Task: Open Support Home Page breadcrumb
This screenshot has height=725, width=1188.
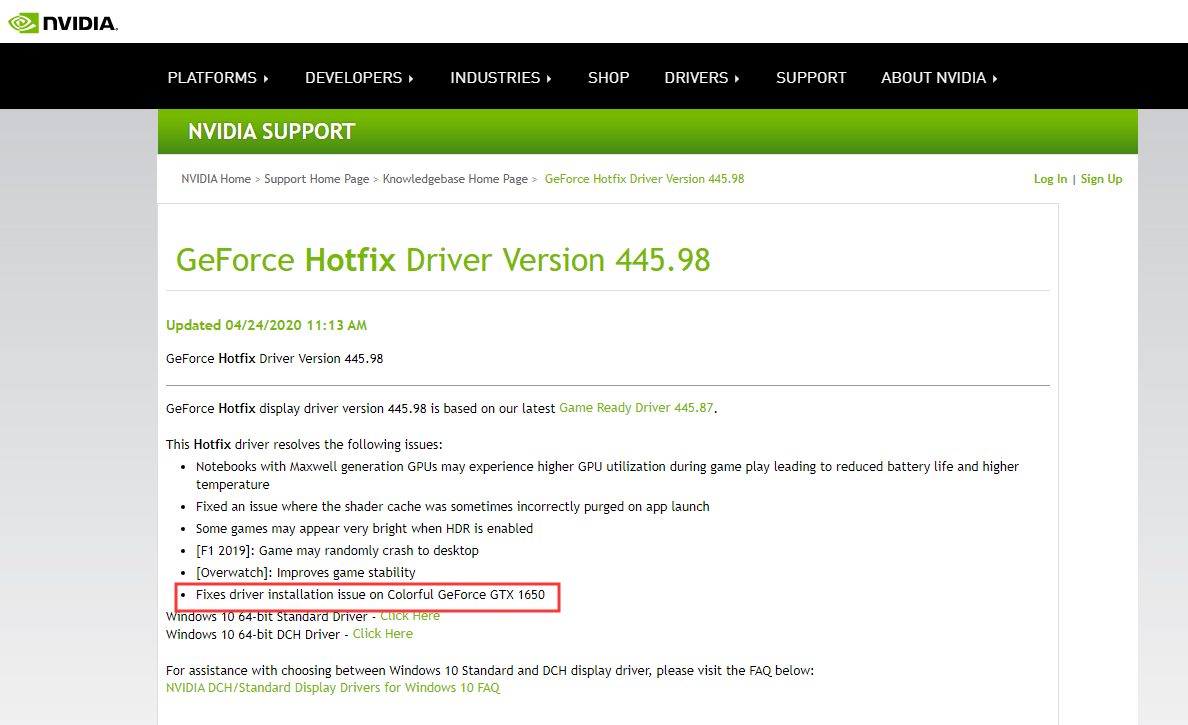Action: tap(317, 179)
